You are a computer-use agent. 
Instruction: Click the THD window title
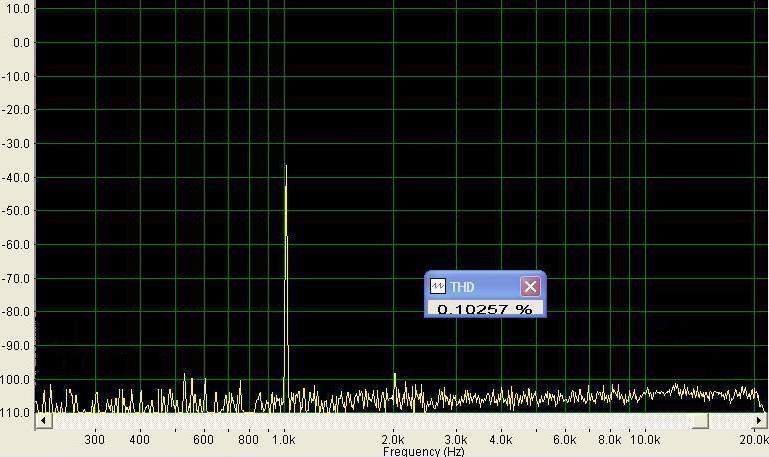click(x=462, y=287)
